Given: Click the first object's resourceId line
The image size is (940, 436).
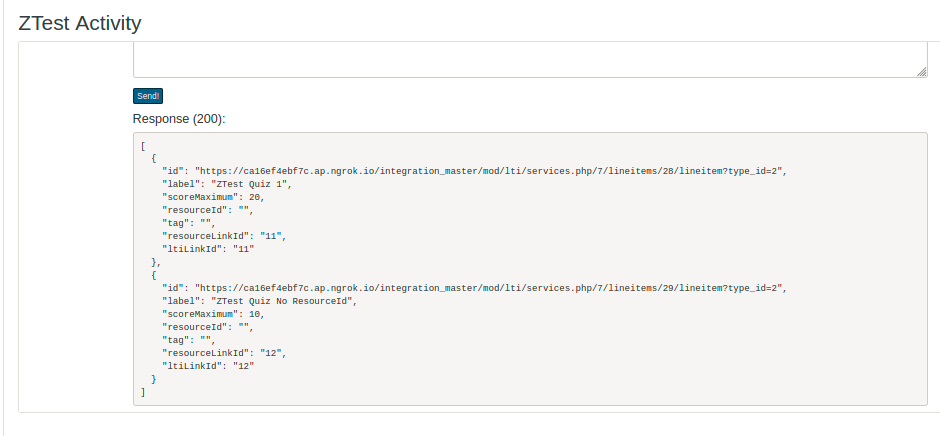Looking at the screenshot, I should (x=208, y=211).
